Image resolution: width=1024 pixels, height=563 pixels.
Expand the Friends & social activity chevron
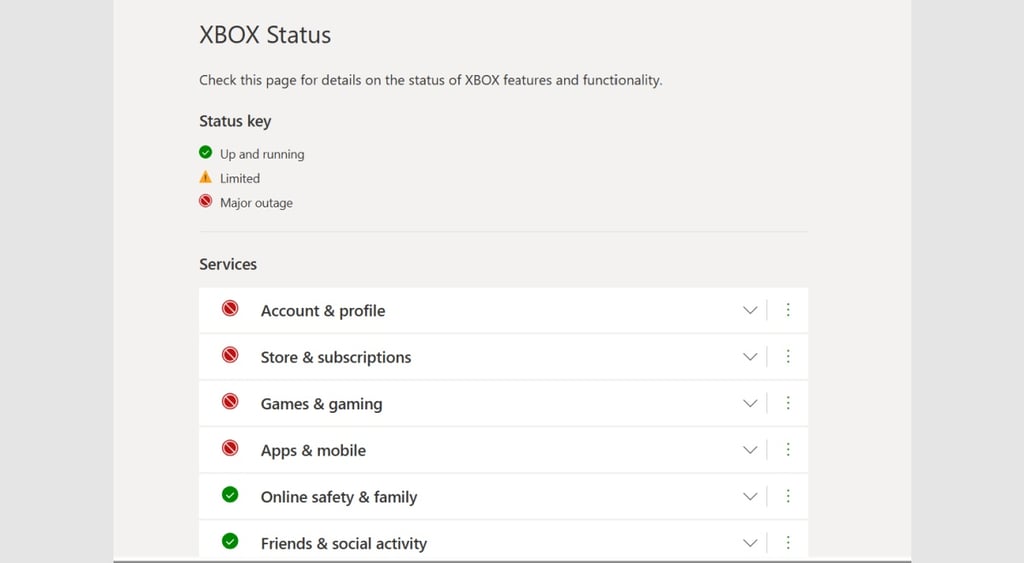(x=750, y=543)
